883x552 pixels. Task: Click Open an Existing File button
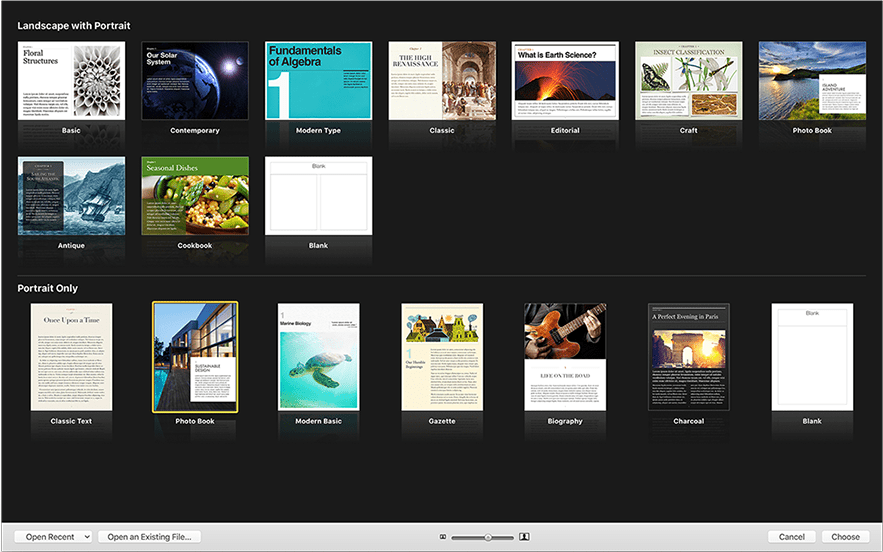(x=150, y=537)
